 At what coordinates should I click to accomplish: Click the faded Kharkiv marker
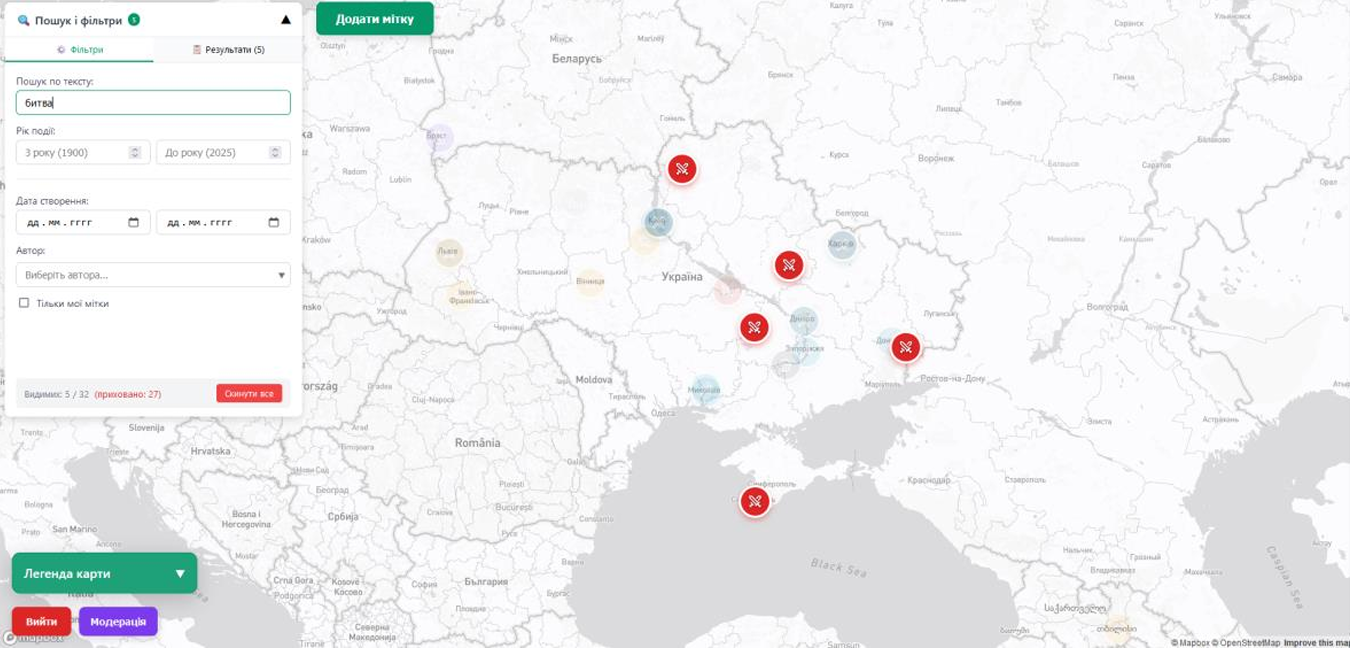point(842,244)
